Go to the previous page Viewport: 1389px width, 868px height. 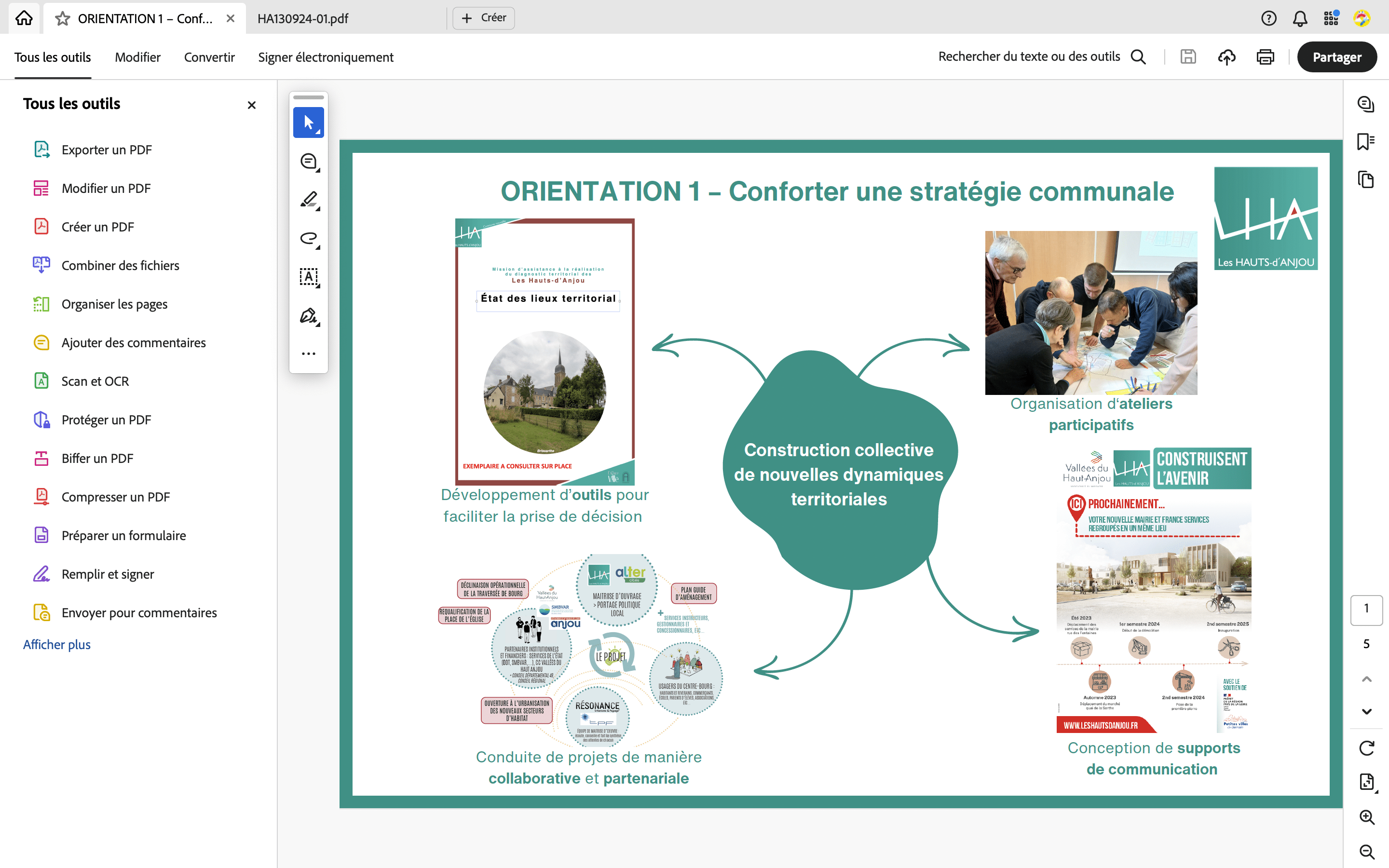(x=1367, y=680)
